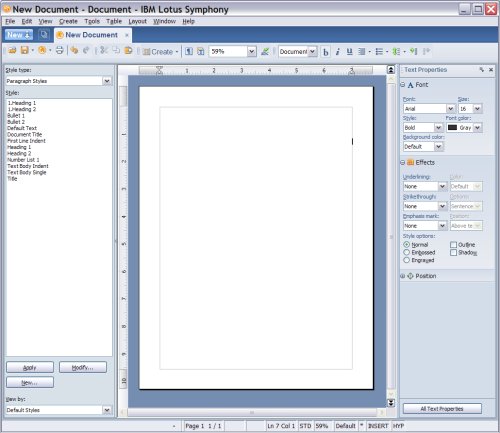Expand the Position section
This screenshot has width=500, height=433.
point(402,276)
